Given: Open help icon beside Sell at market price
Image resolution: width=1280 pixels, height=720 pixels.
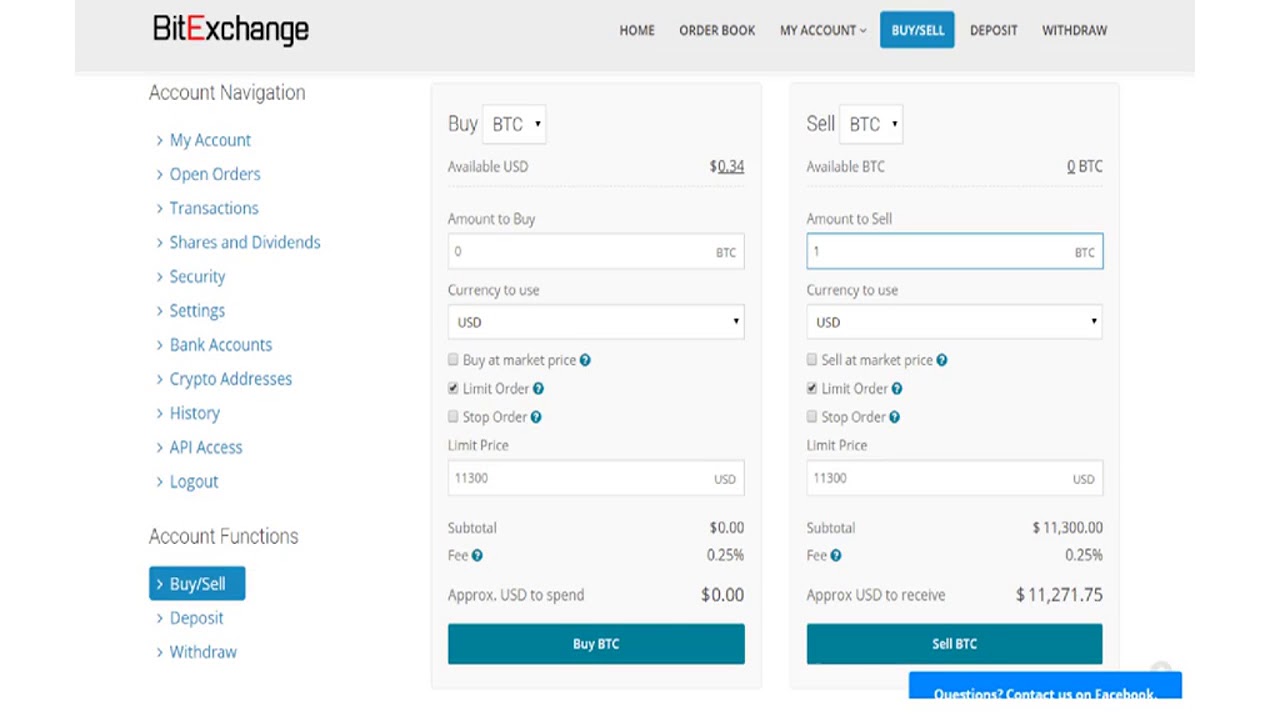Looking at the screenshot, I should click(941, 360).
